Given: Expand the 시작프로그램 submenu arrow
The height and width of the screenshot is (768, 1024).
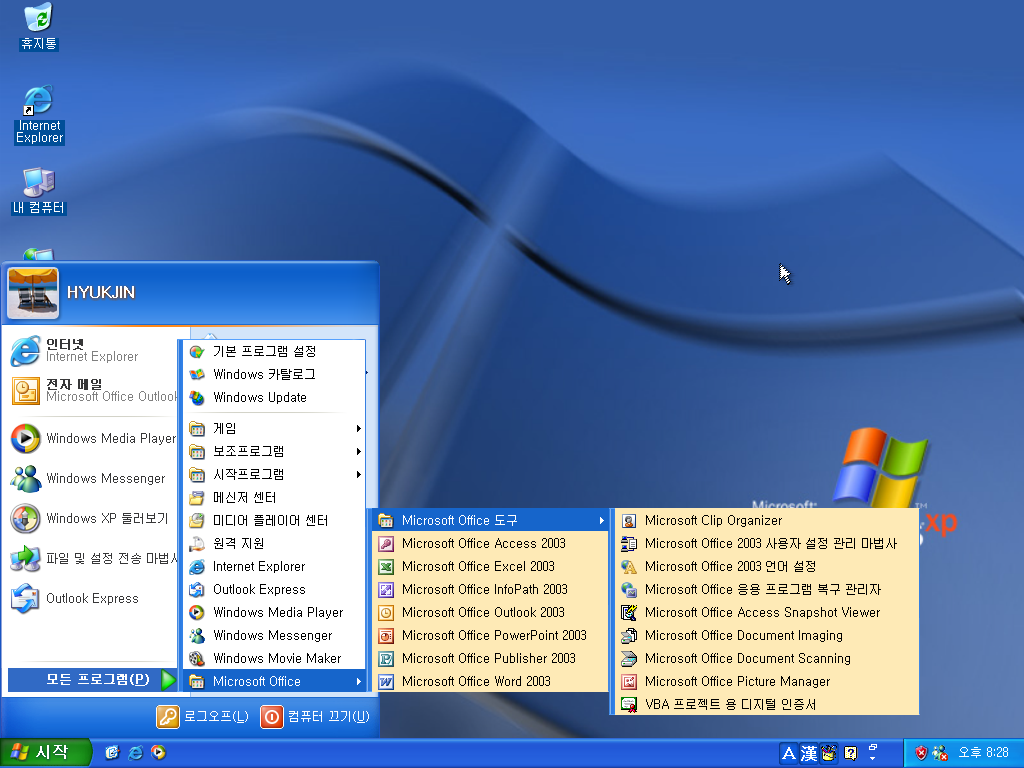Looking at the screenshot, I should tap(359, 474).
